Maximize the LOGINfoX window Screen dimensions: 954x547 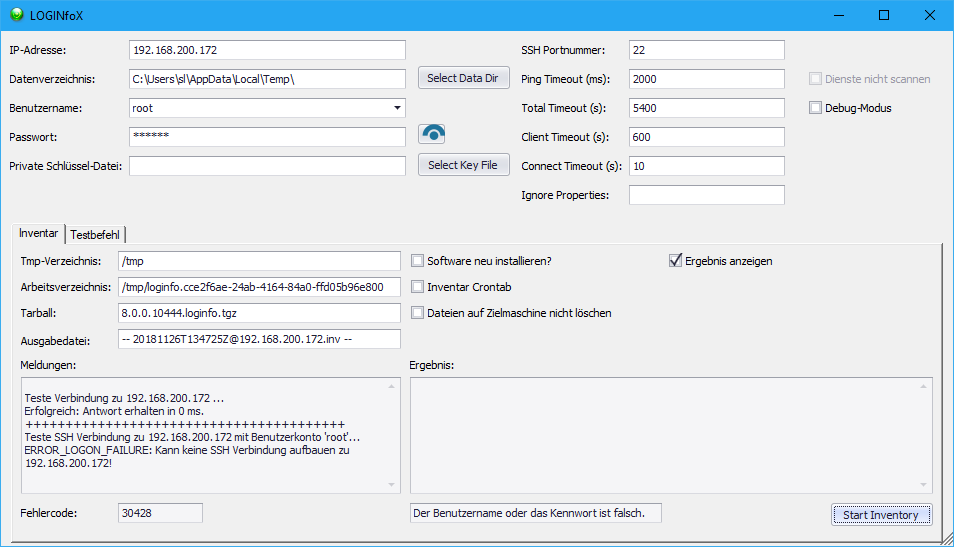[884, 15]
